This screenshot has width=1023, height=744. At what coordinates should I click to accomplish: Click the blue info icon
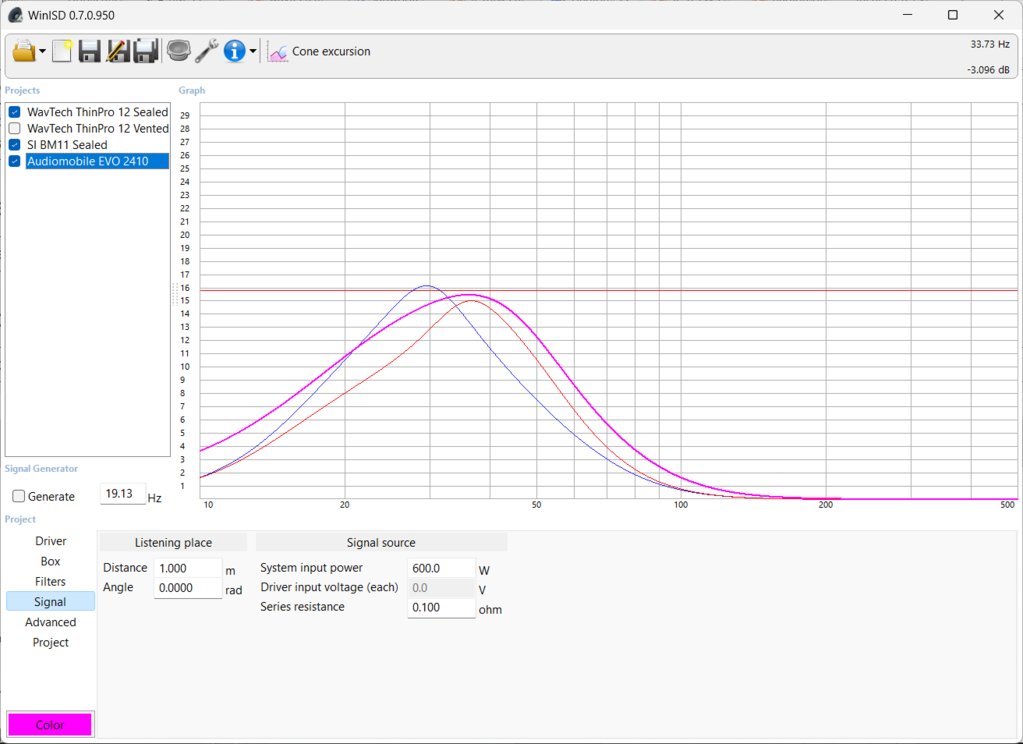pyautogui.click(x=234, y=51)
